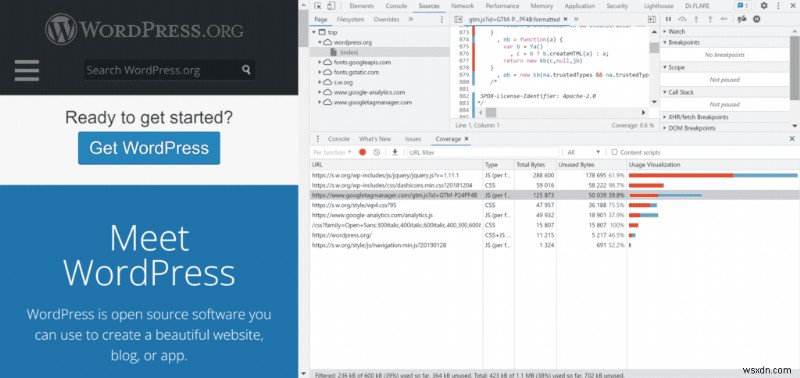The width and height of the screenshot is (800, 378).
Task: Expand www.googletagmanager.com tree node
Action: tap(320, 102)
